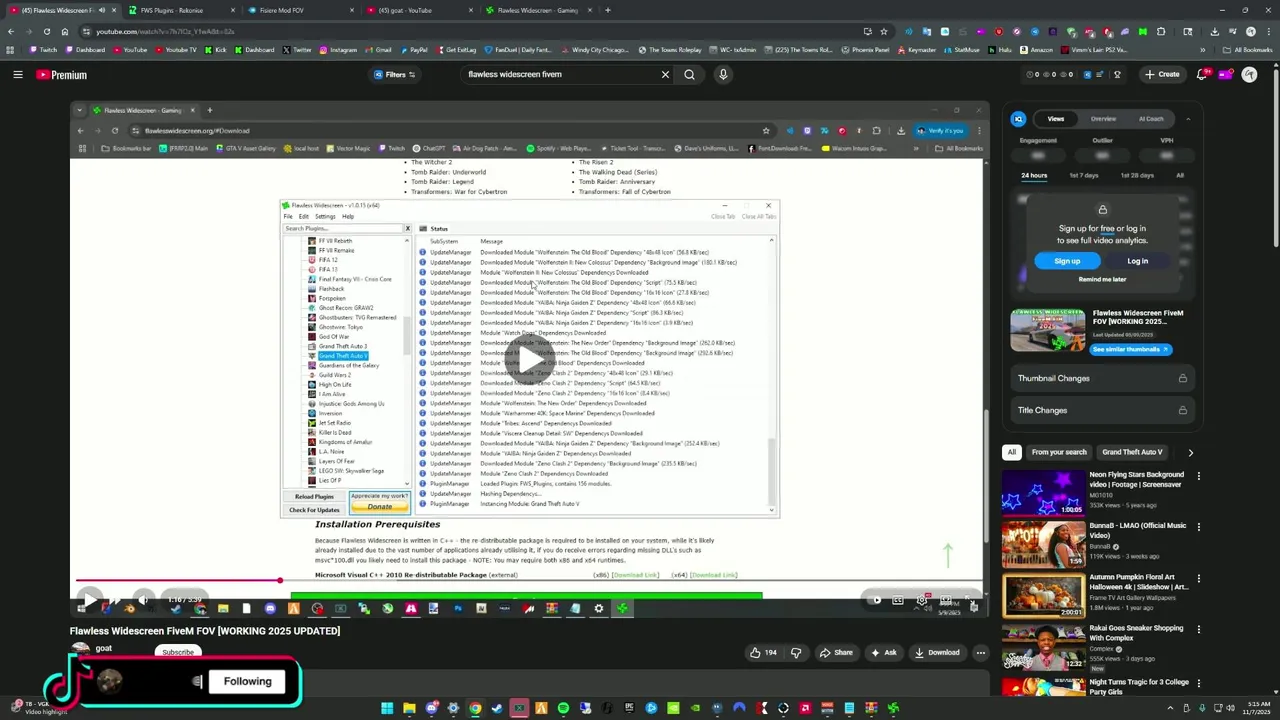The width and height of the screenshot is (1280, 720).
Task: Open BunnaB LMAO Official Music video thumbnail
Action: (x=1043, y=543)
